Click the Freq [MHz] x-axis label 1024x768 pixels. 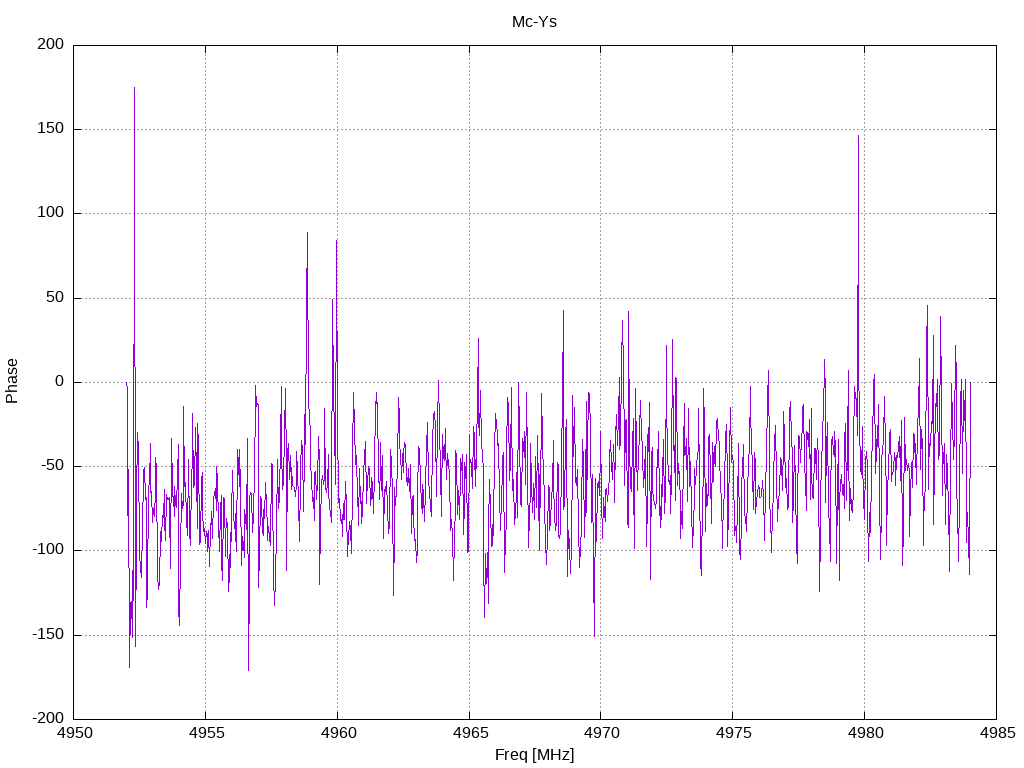[x=534, y=755]
